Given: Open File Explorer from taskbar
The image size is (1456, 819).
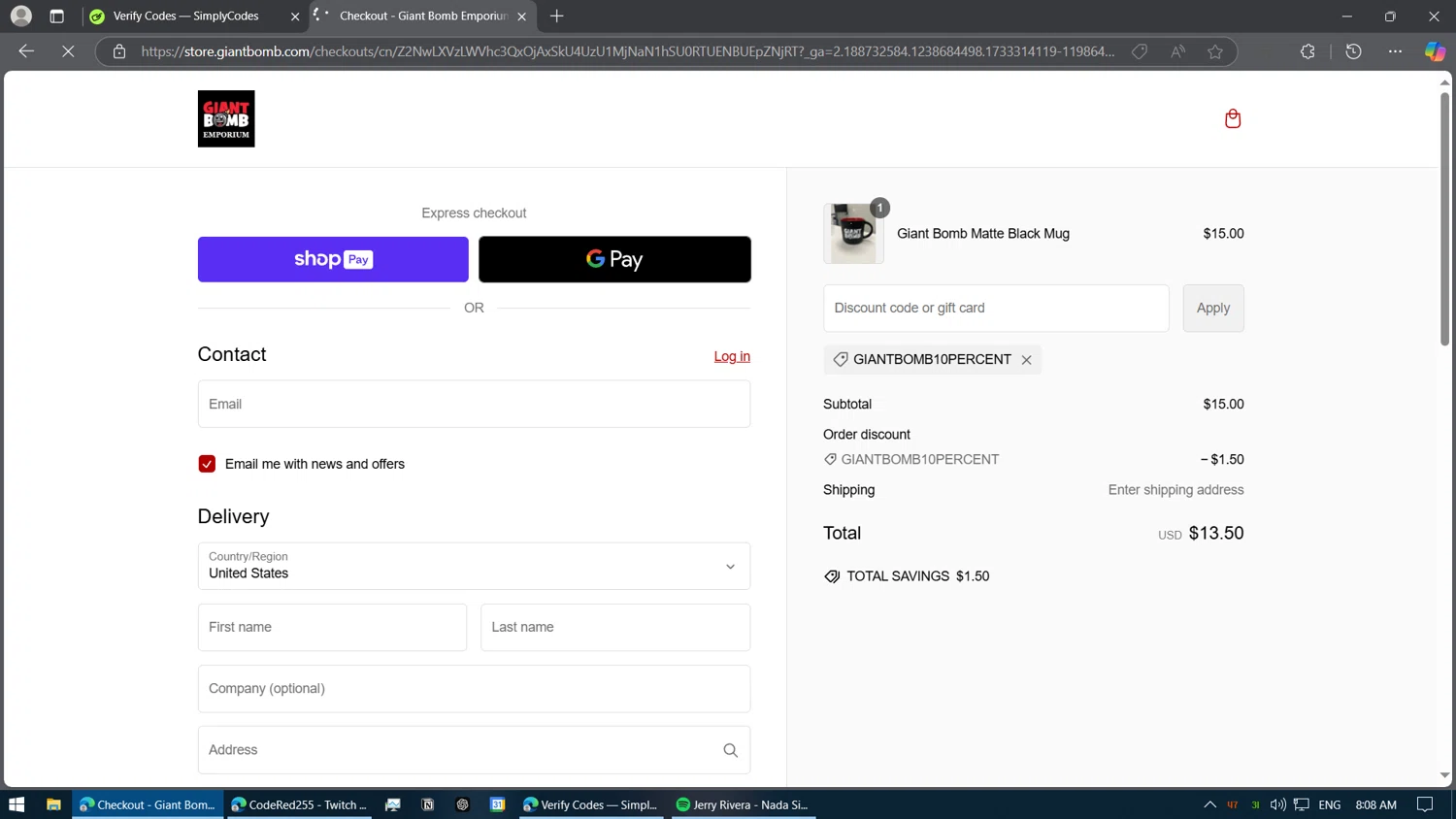Looking at the screenshot, I should pos(53,804).
